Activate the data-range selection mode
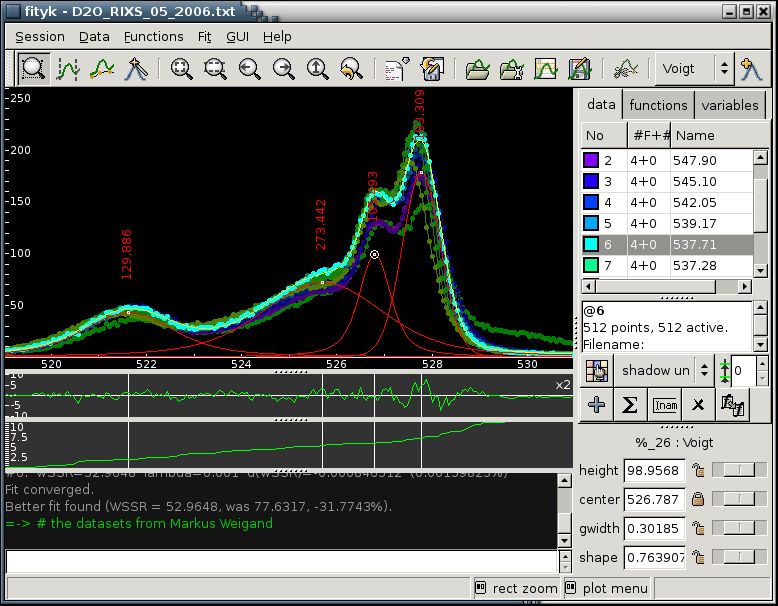Image resolution: width=778 pixels, height=606 pixels. (x=68, y=69)
